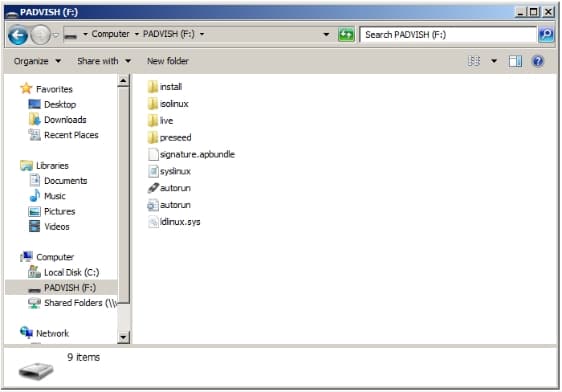Click the Back navigation arrow
Screen dimensions: 562x392
[18, 35]
